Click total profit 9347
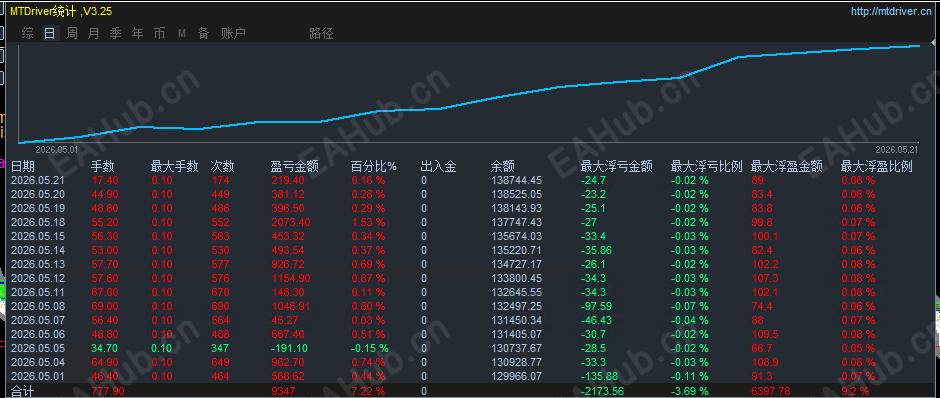Viewport: 940px width, 398px height. click(283, 391)
